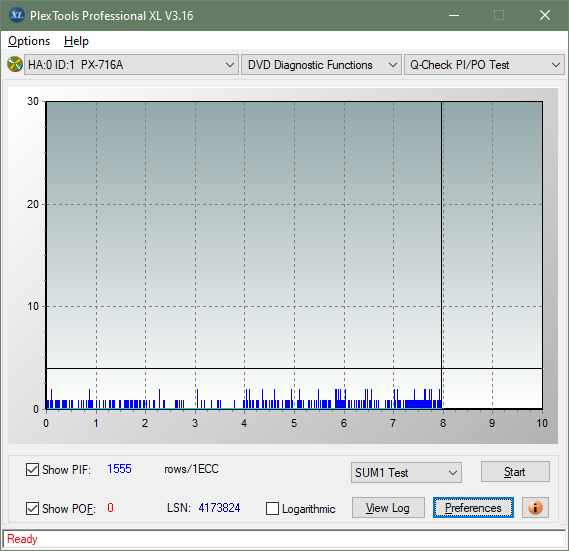Minimize the PlexTools window
This screenshot has width=569, height=551.
pos(454,15)
